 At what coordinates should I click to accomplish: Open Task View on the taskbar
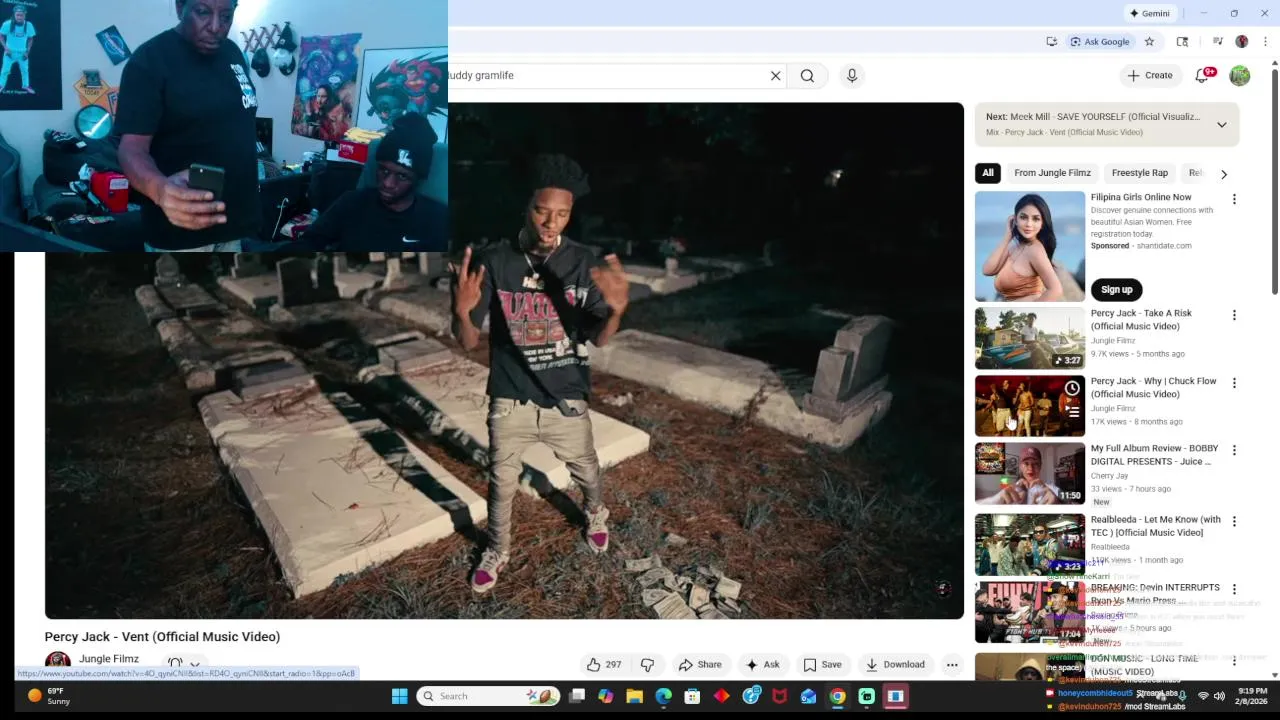click(577, 696)
